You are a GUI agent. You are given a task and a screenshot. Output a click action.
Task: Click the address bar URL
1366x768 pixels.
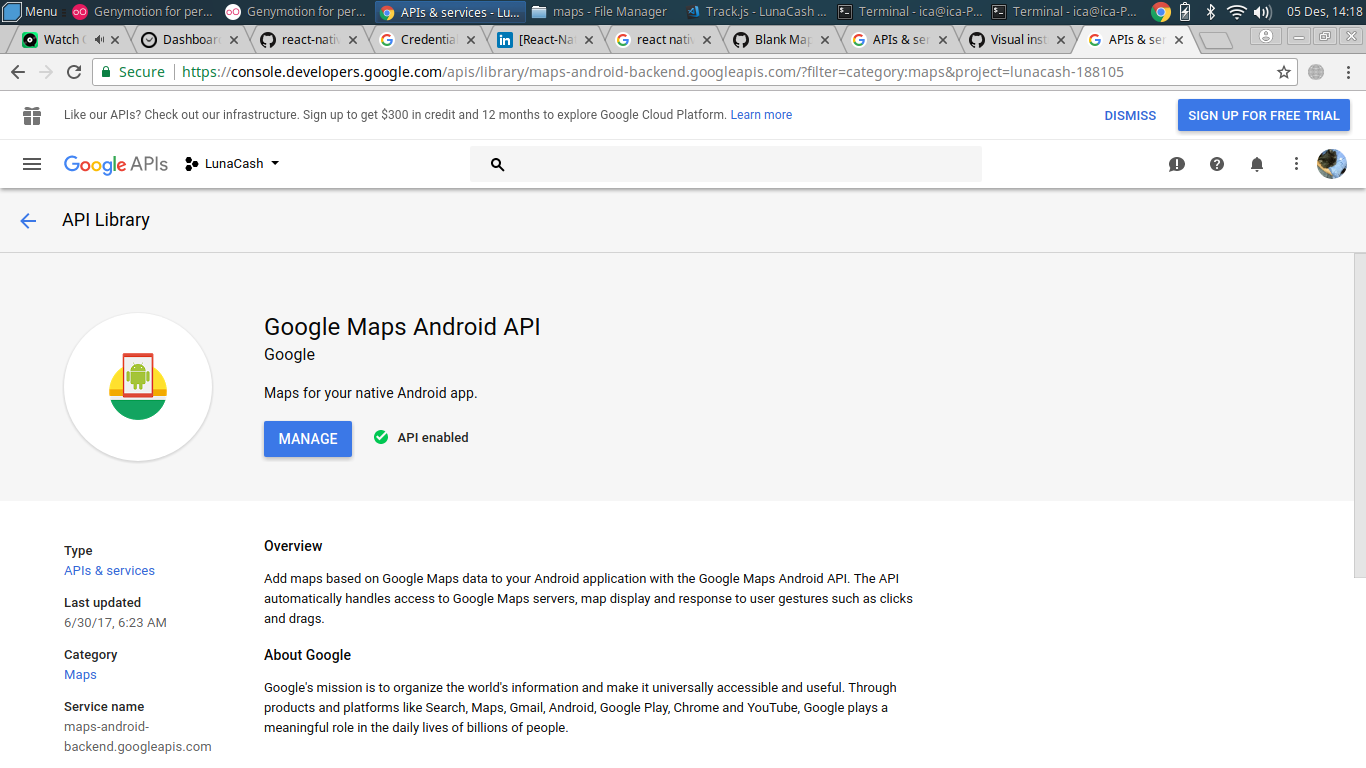[x=653, y=72]
